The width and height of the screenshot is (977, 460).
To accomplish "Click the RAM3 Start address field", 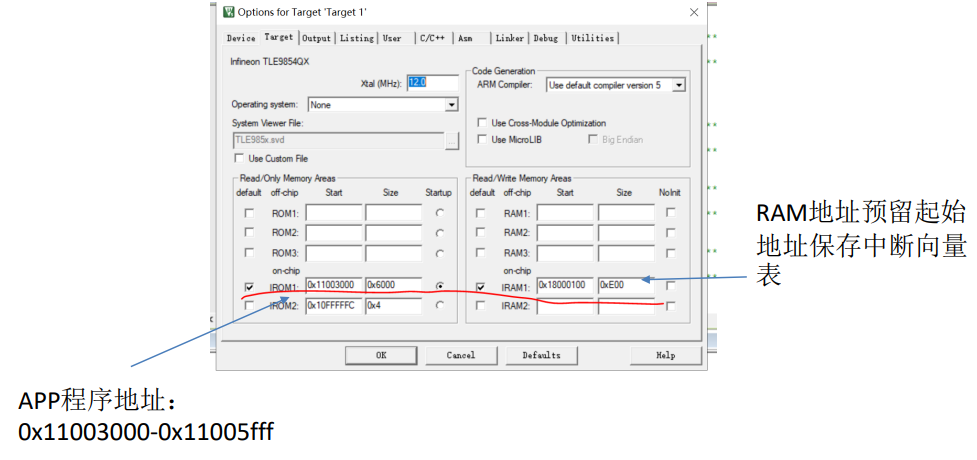I will 565,253.
